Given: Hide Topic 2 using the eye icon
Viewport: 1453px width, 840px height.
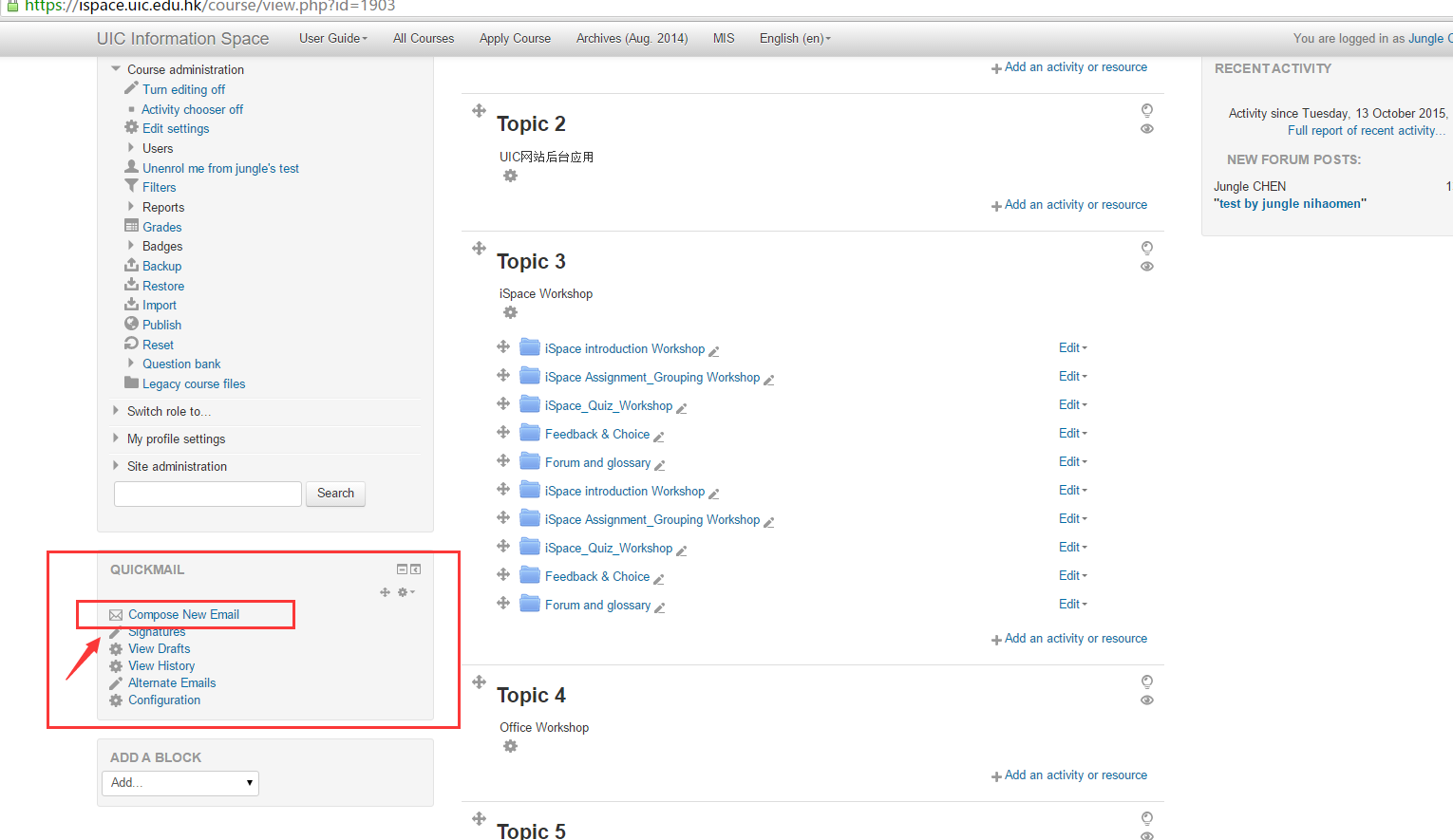Looking at the screenshot, I should (x=1147, y=129).
